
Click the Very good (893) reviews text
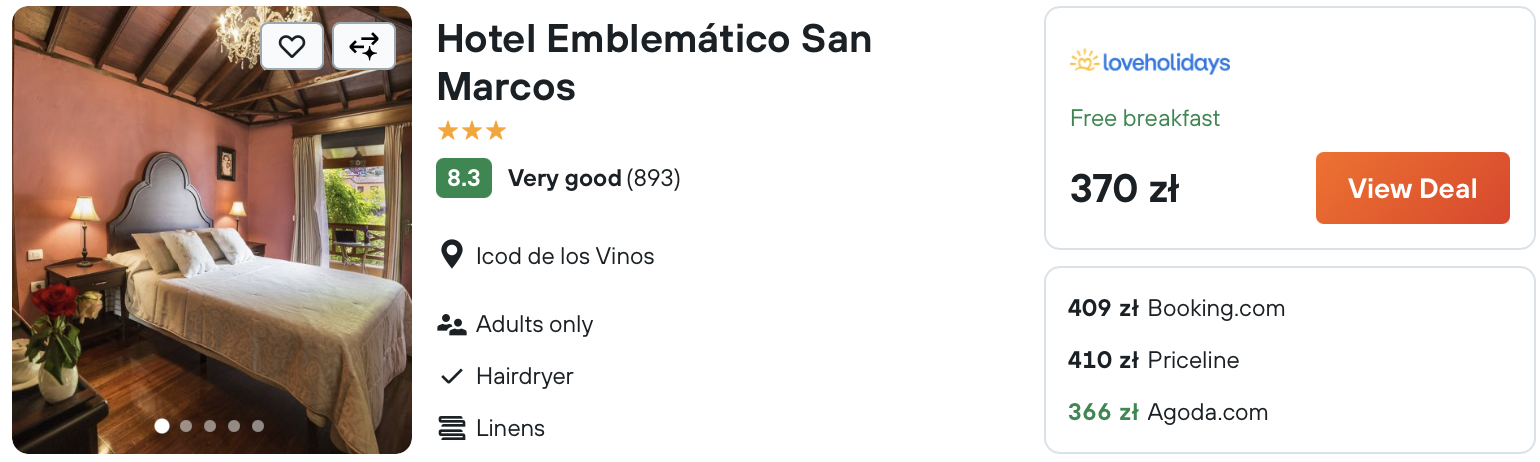coord(594,179)
